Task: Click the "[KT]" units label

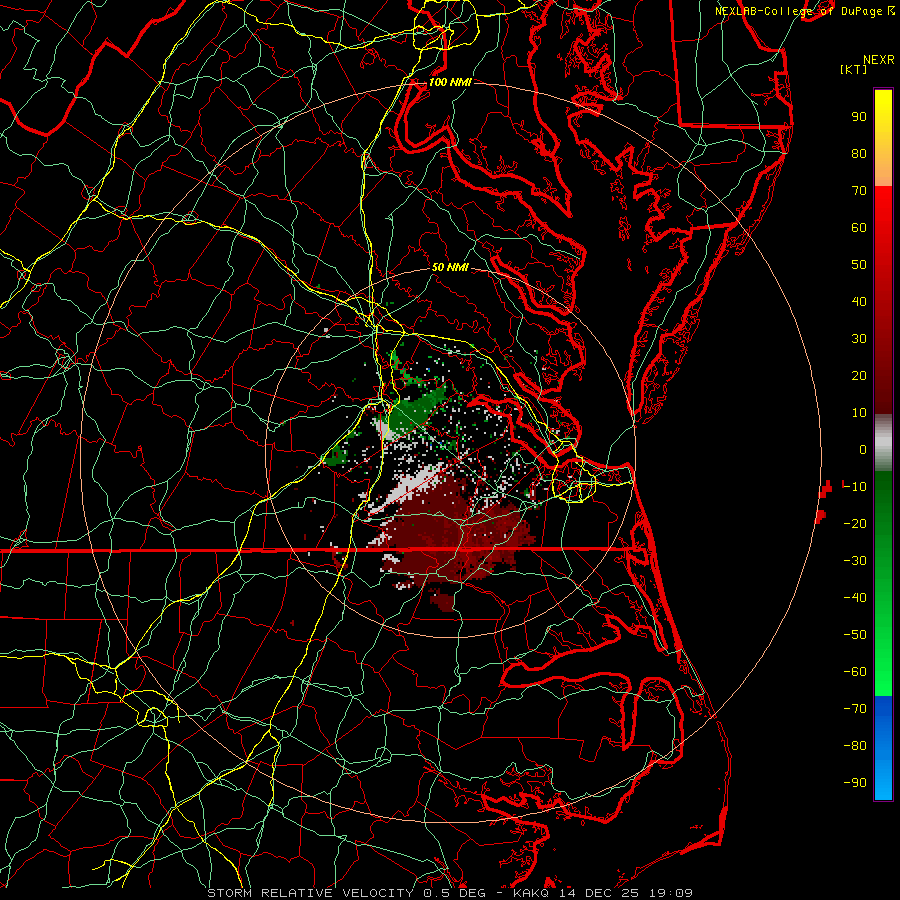Action: 853,69
